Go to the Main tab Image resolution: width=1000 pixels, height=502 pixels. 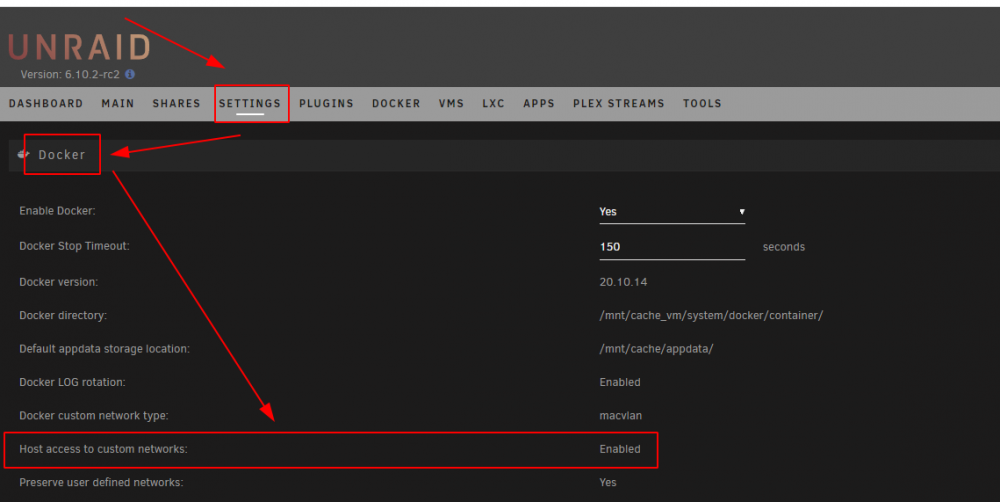(x=118, y=103)
